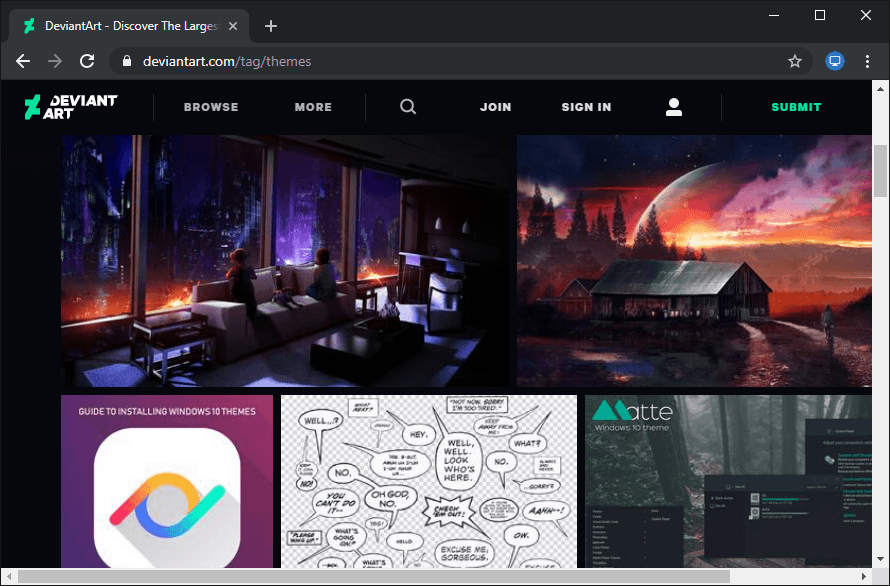Viewport: 890px width, 586px height.
Task: Open the BROWSE menu
Action: point(211,107)
